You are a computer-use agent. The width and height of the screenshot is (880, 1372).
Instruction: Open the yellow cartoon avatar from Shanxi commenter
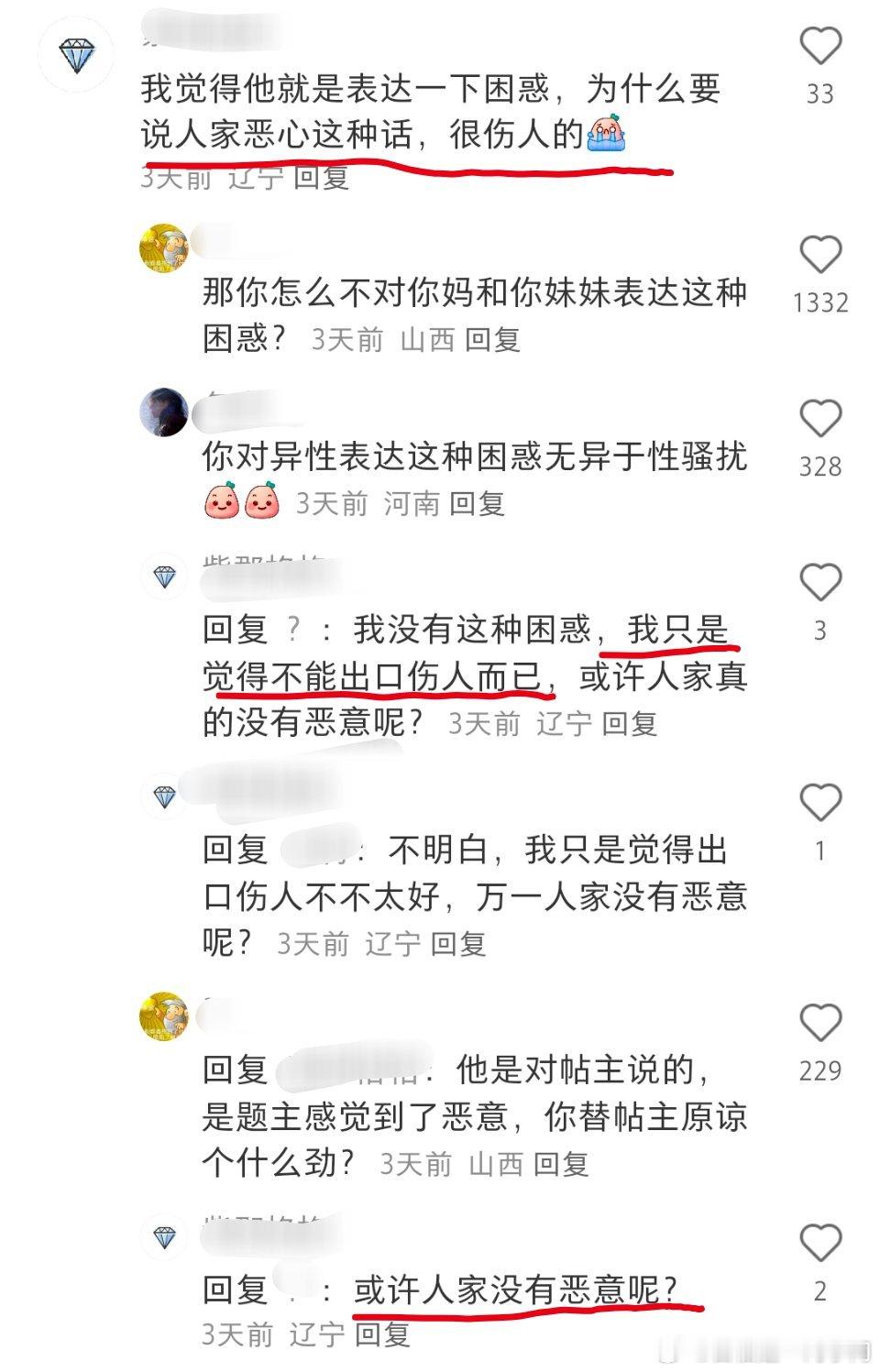coord(164,247)
